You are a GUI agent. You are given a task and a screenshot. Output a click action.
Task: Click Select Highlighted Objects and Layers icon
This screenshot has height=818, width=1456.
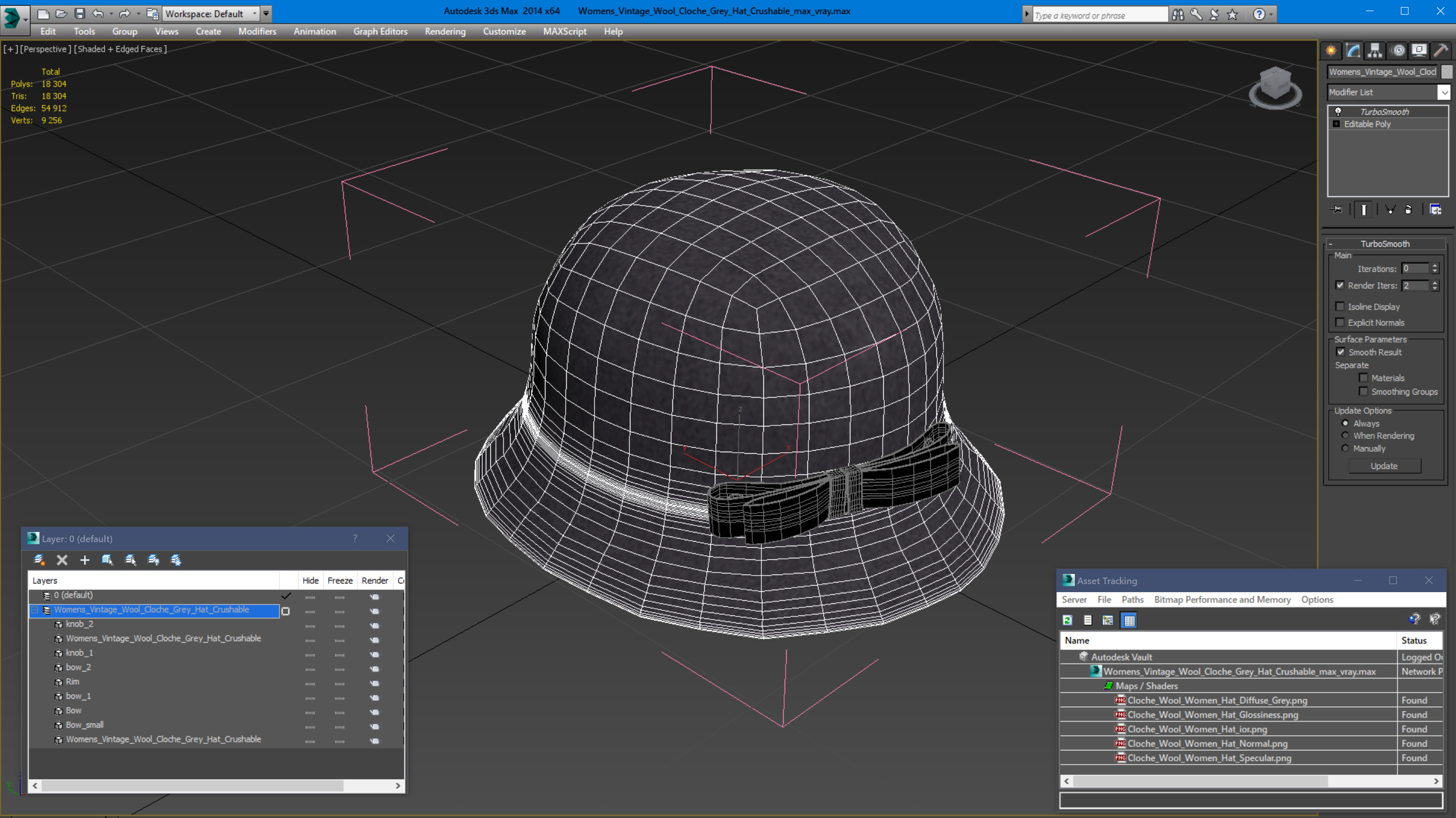[107, 560]
